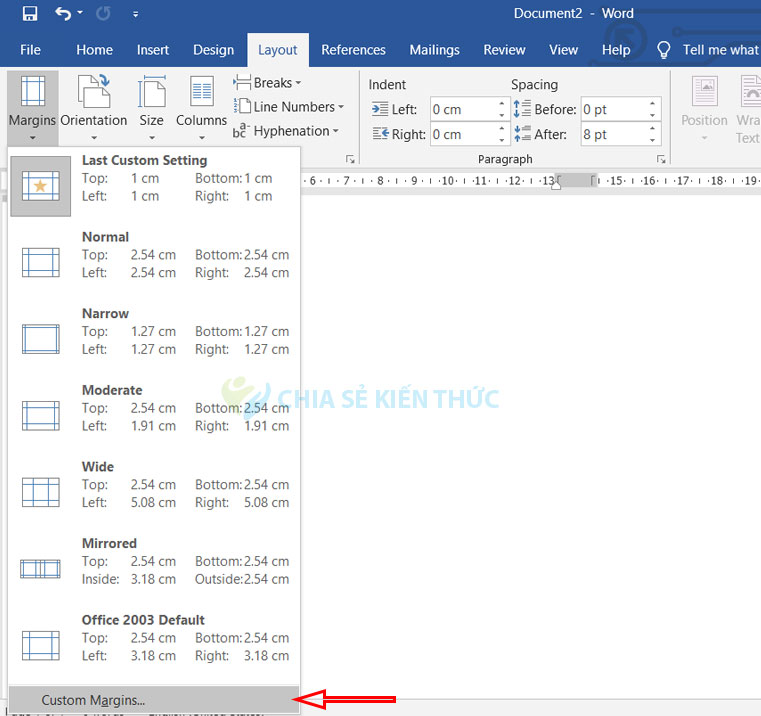The width and height of the screenshot is (761, 716).
Task: Click the Indent Left icon
Action: [x=380, y=109]
